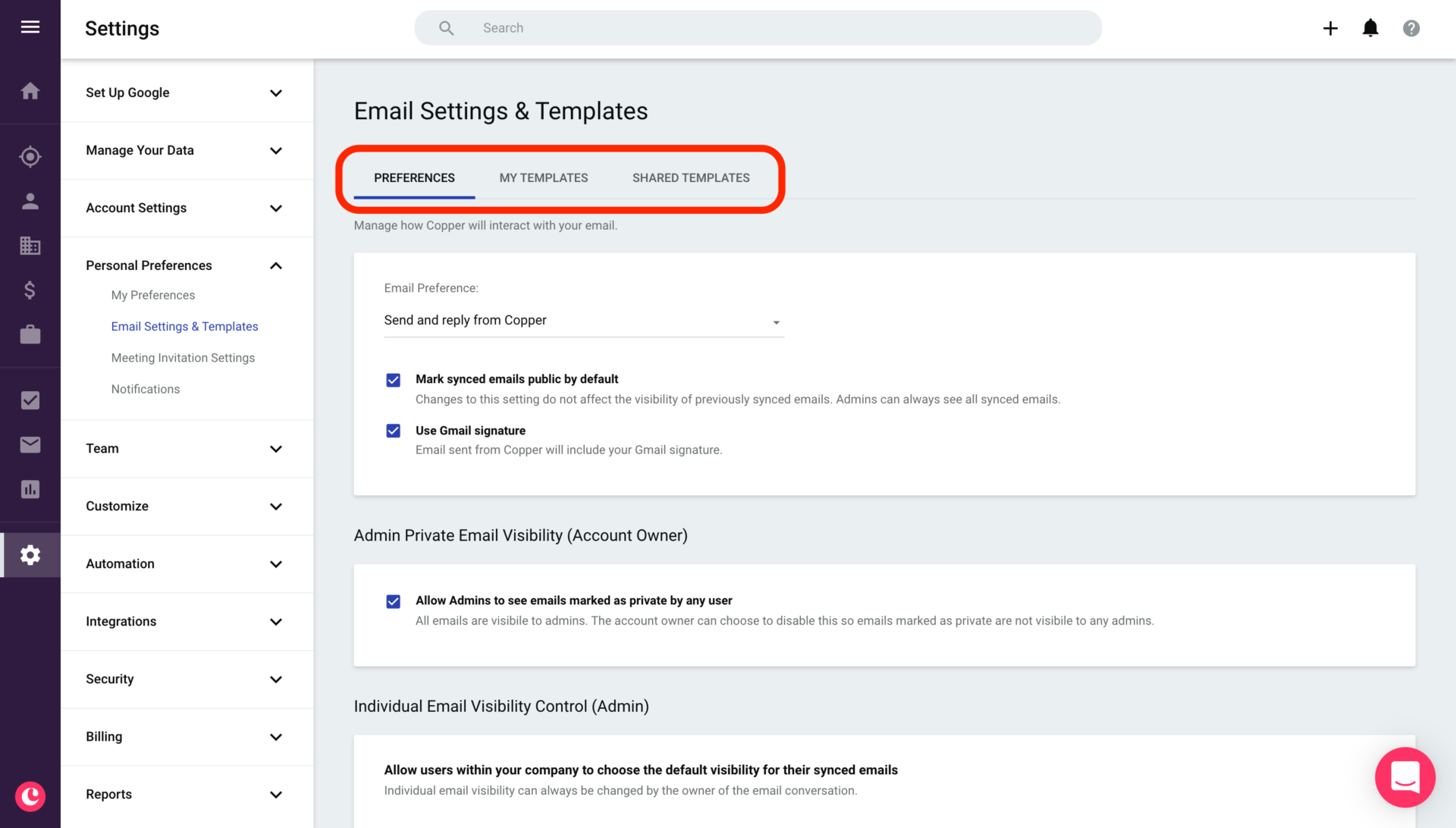This screenshot has height=828, width=1456.
Task: Open the Email Preference dropdown
Action: click(583, 321)
